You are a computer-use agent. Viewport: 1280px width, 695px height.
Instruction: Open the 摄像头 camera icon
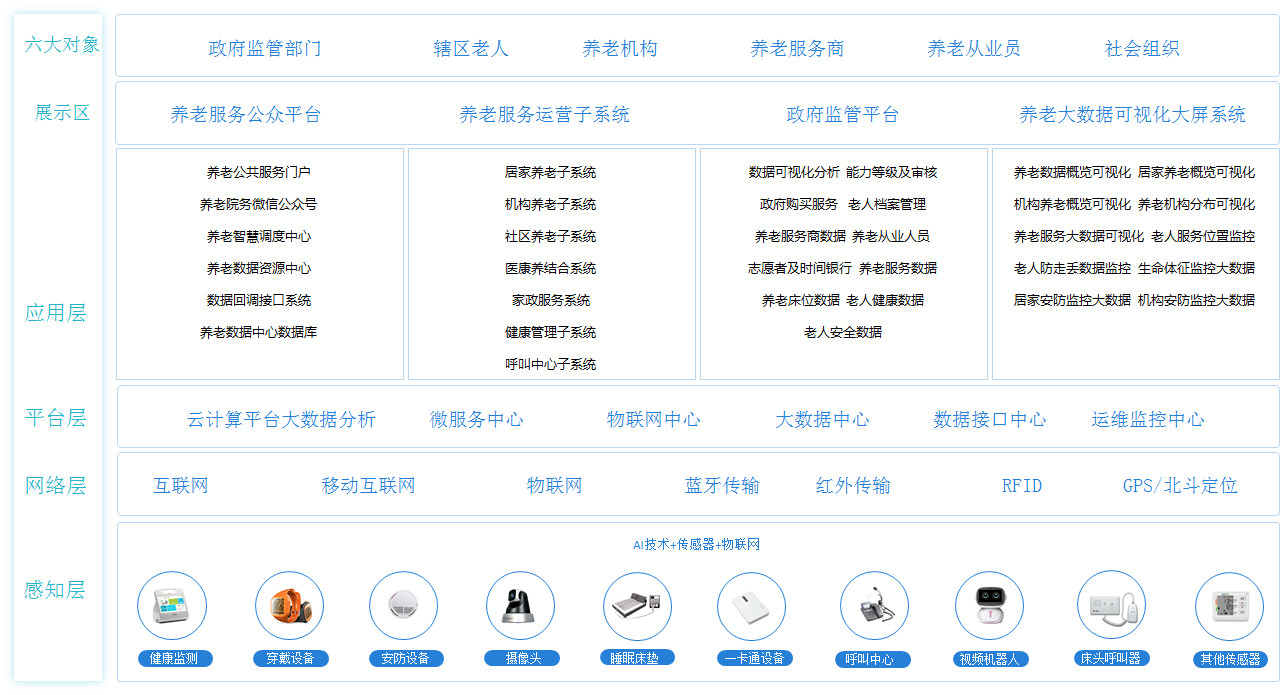coord(520,606)
